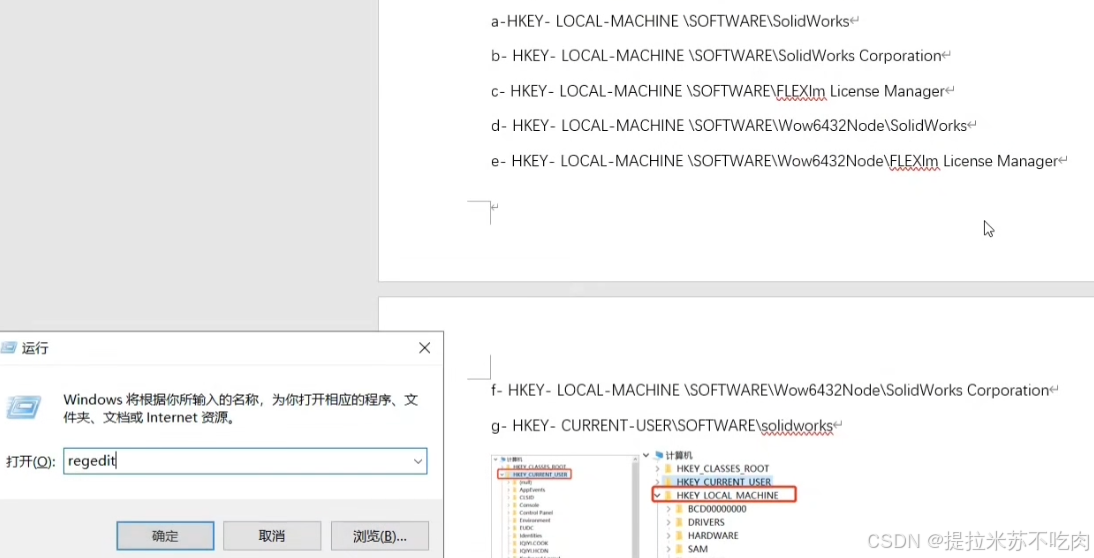Open the 浏览(B)... file browser button

(380, 536)
